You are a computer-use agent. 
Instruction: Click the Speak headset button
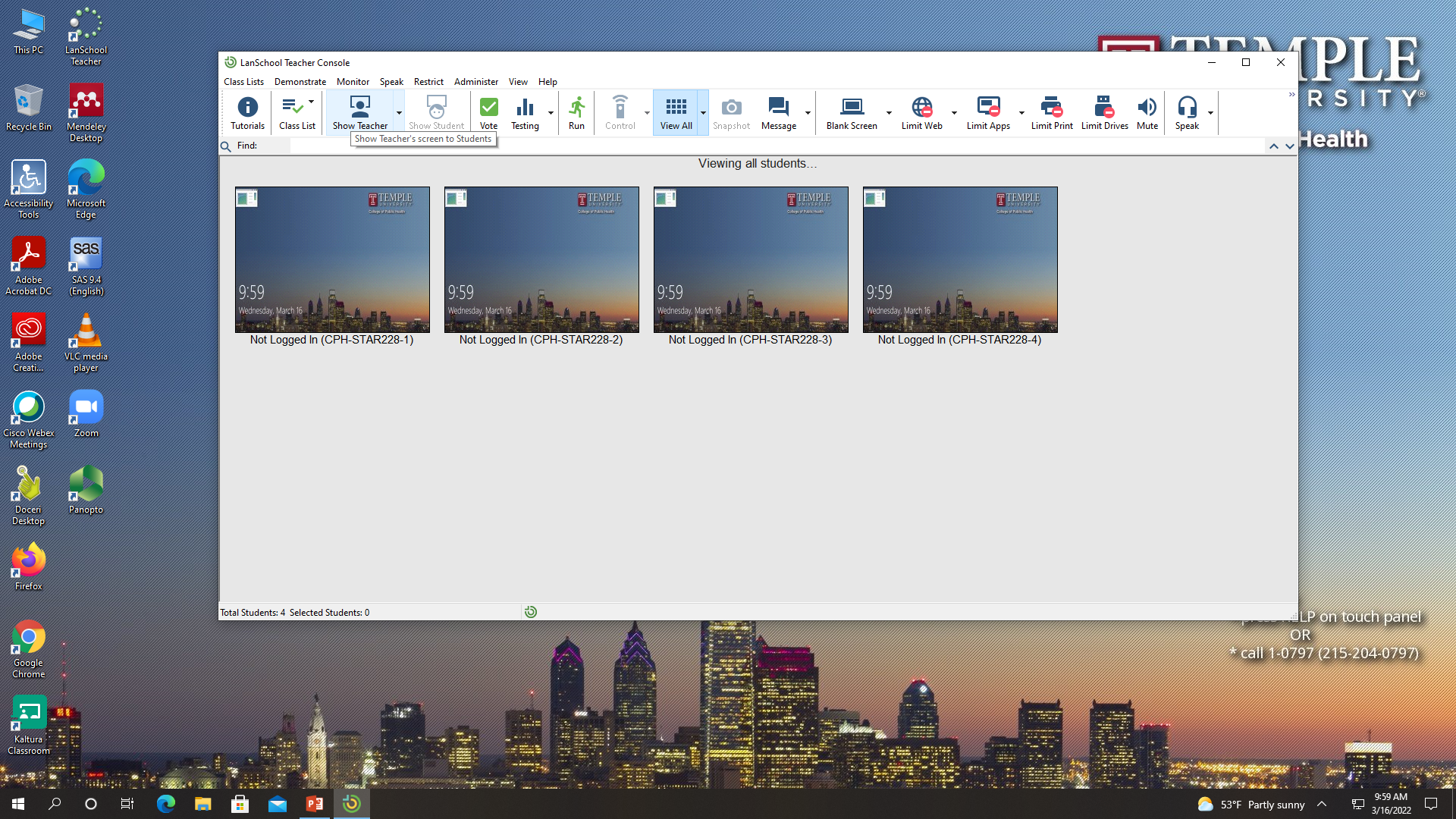1187,112
